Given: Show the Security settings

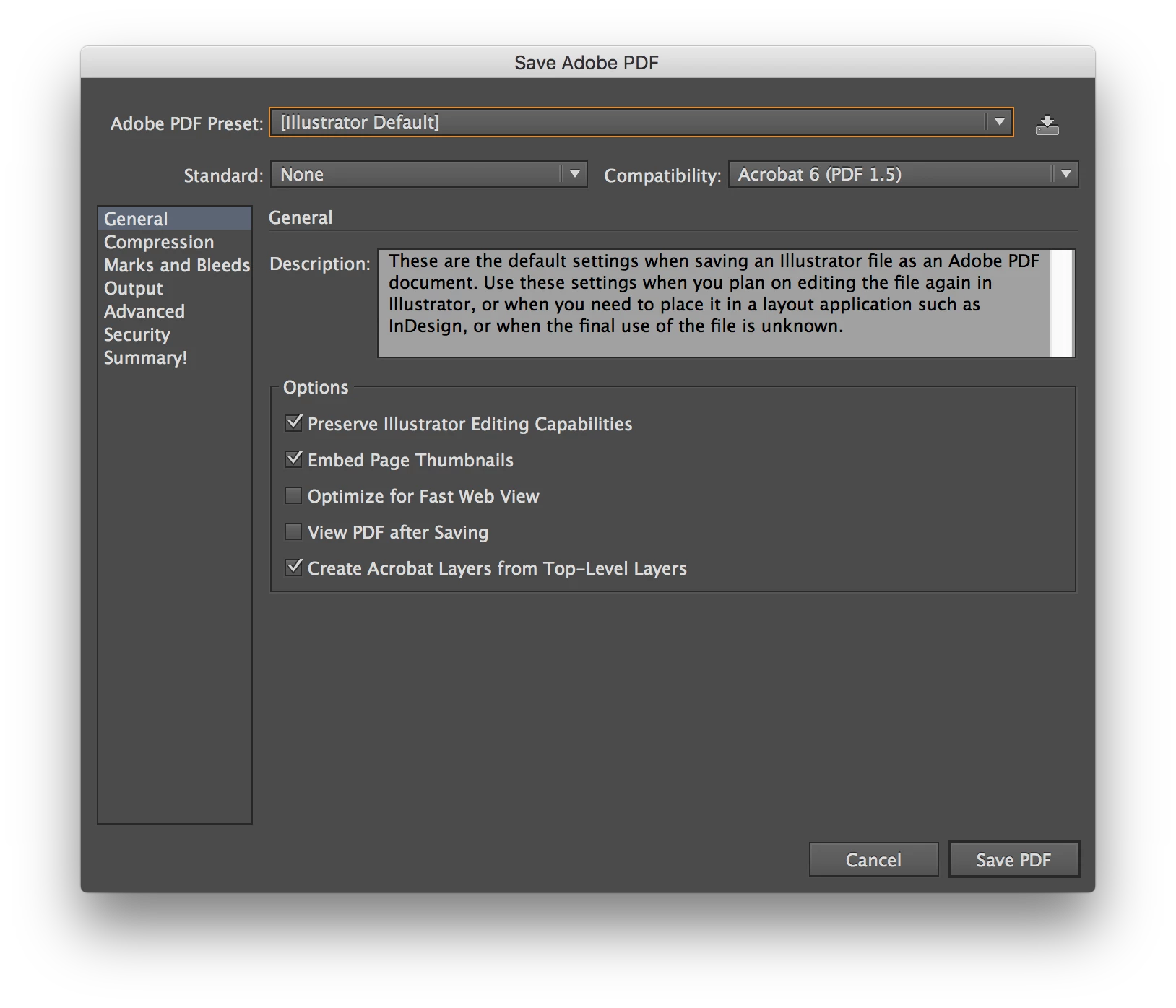Looking at the screenshot, I should (x=175, y=334).
